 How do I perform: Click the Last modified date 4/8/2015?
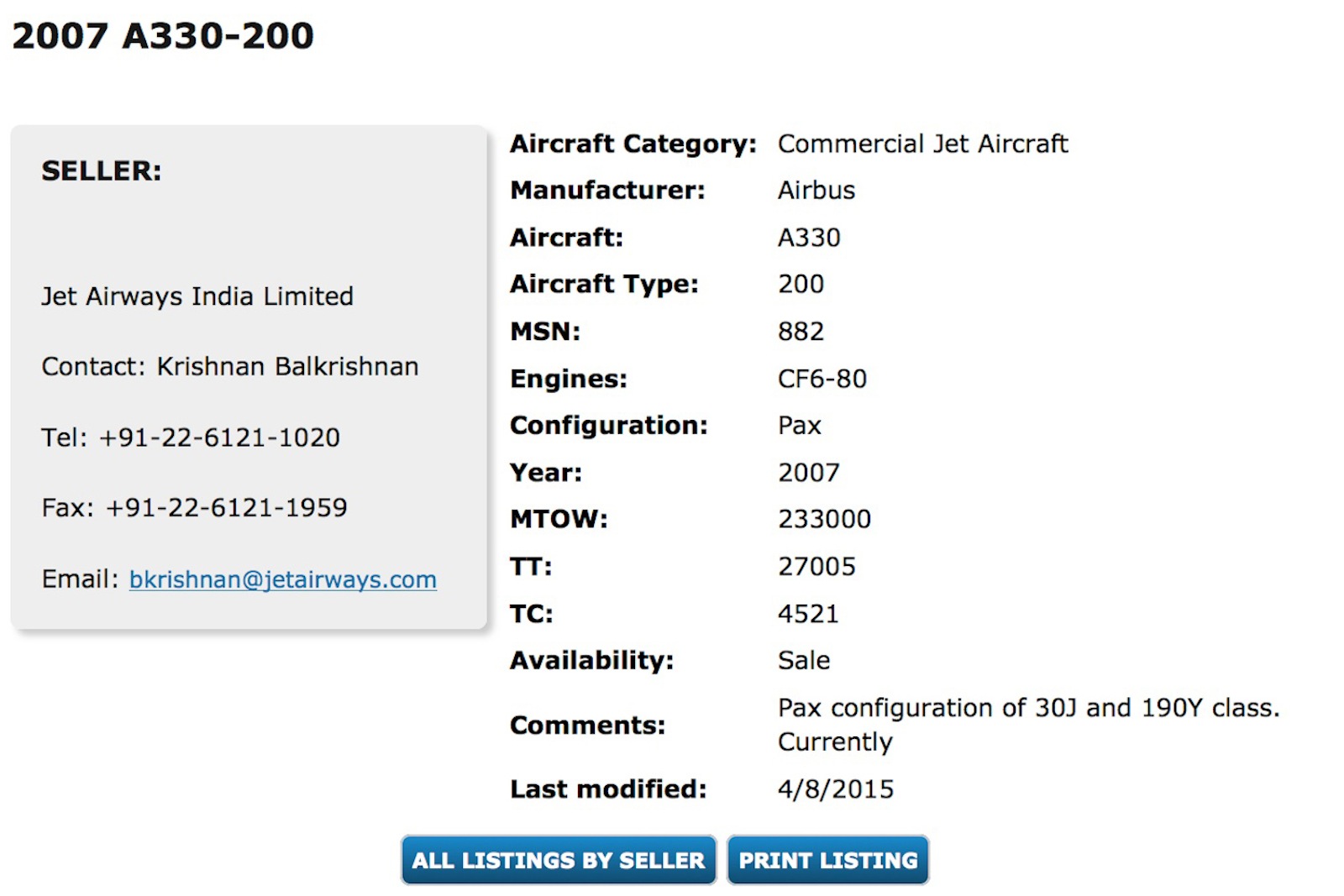coord(836,789)
